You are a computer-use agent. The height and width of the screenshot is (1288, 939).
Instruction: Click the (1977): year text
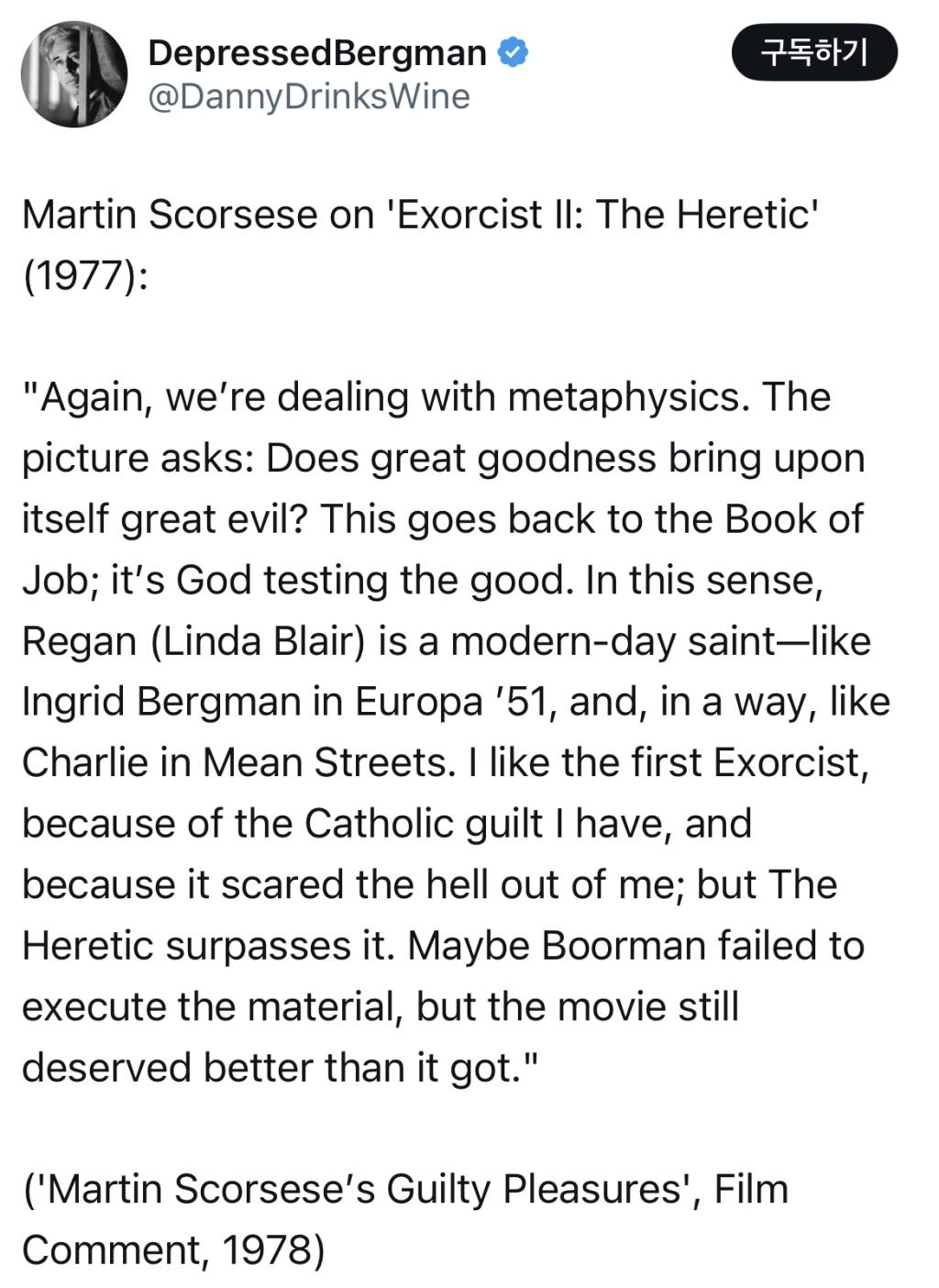point(83,275)
